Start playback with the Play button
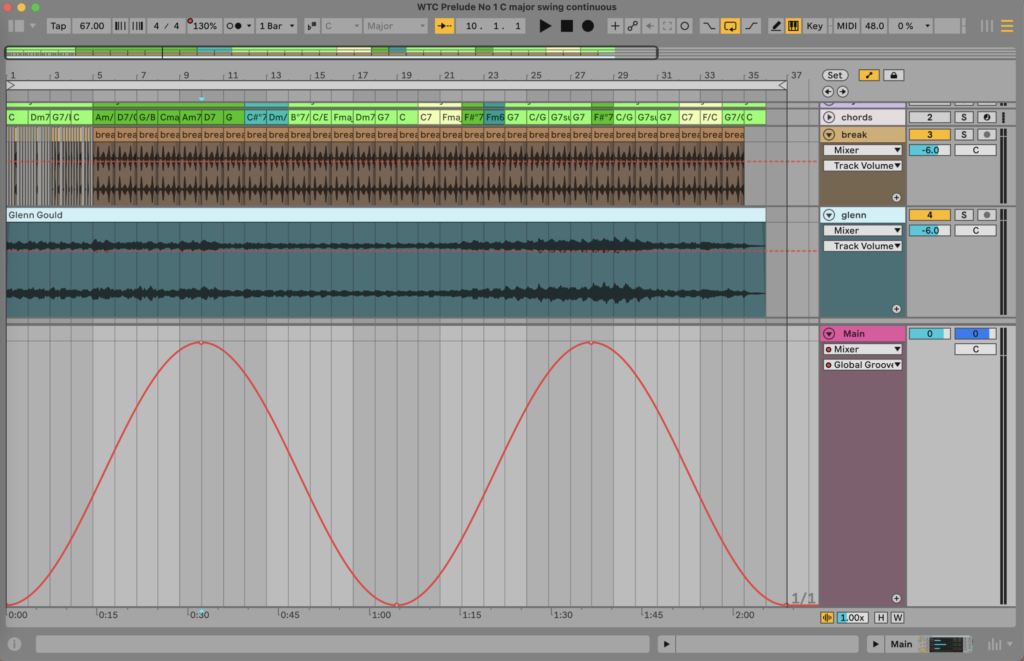The image size is (1024, 661). (x=545, y=26)
